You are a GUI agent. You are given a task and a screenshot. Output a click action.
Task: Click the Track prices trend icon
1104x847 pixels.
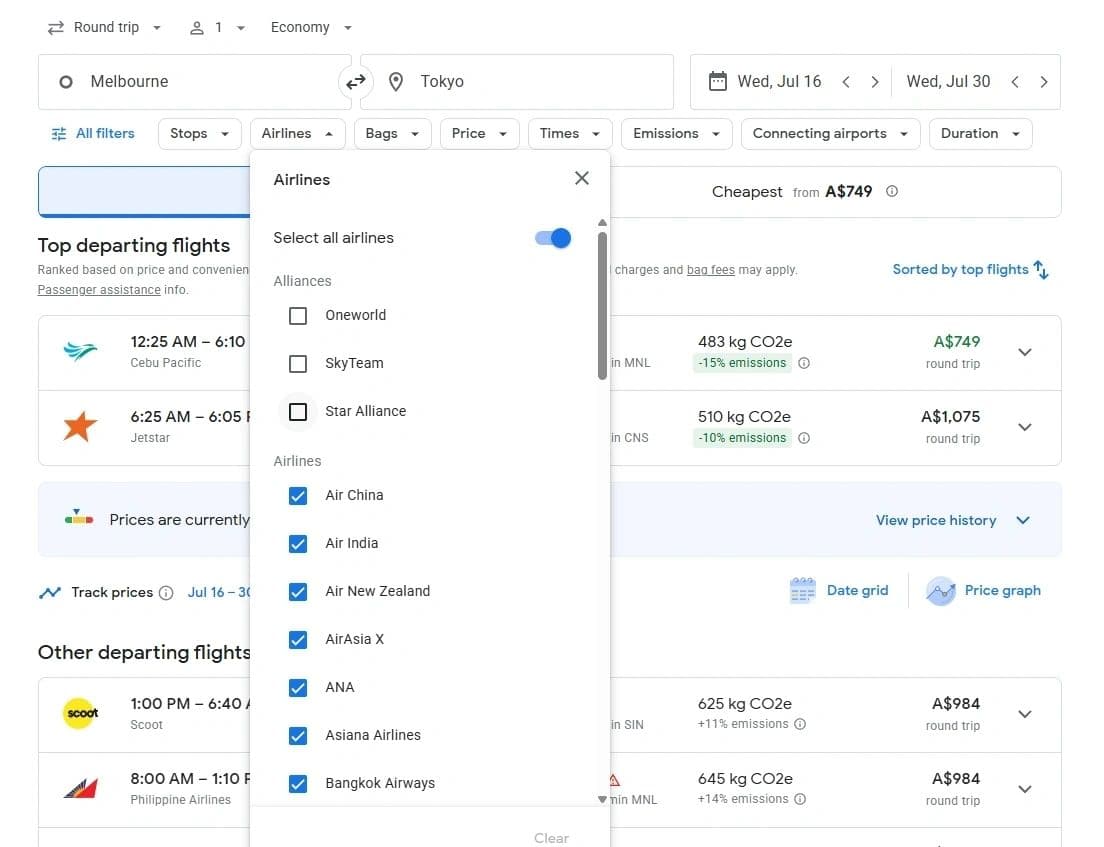49,593
